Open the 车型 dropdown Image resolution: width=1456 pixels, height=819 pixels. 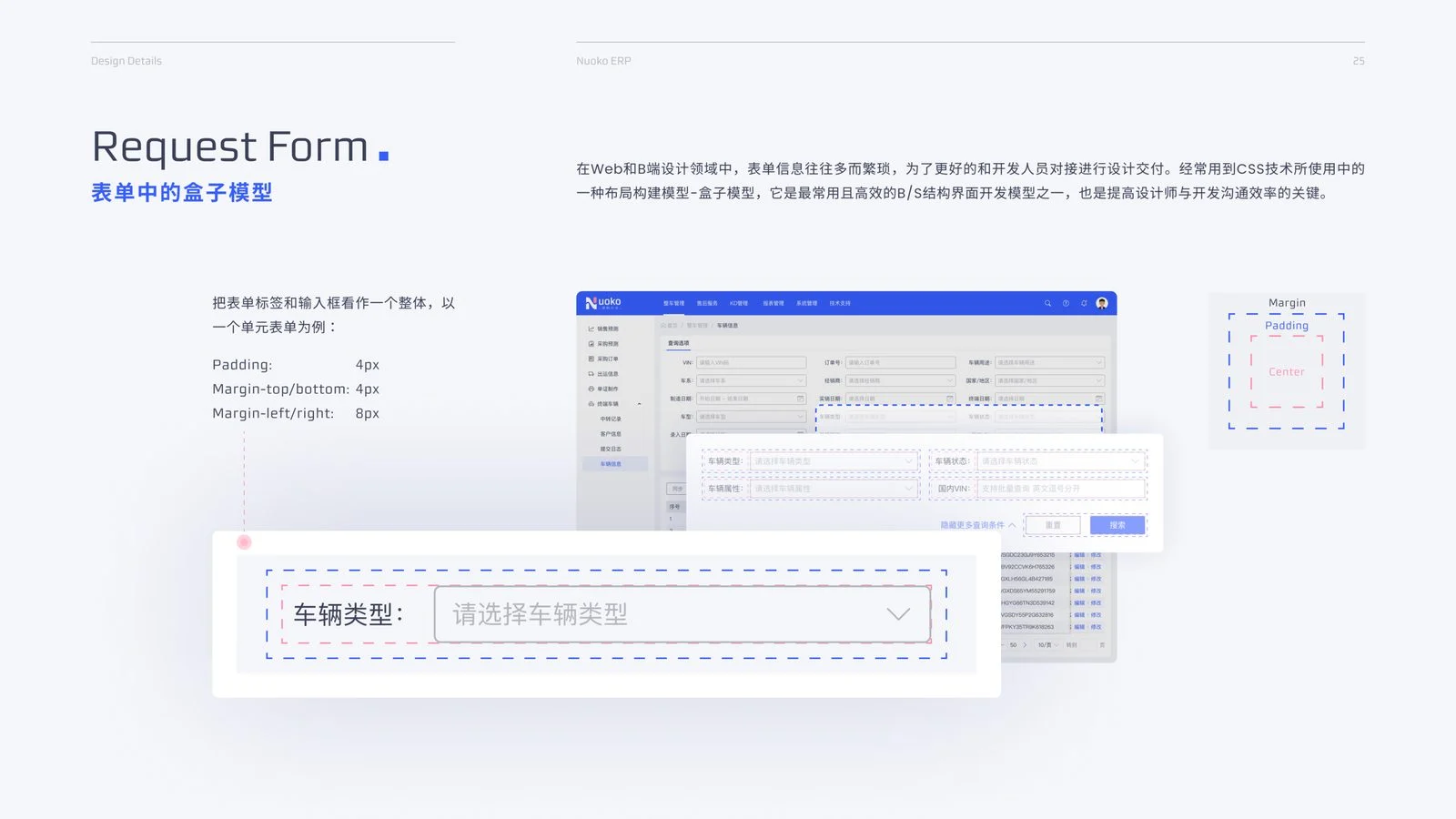tap(752, 417)
